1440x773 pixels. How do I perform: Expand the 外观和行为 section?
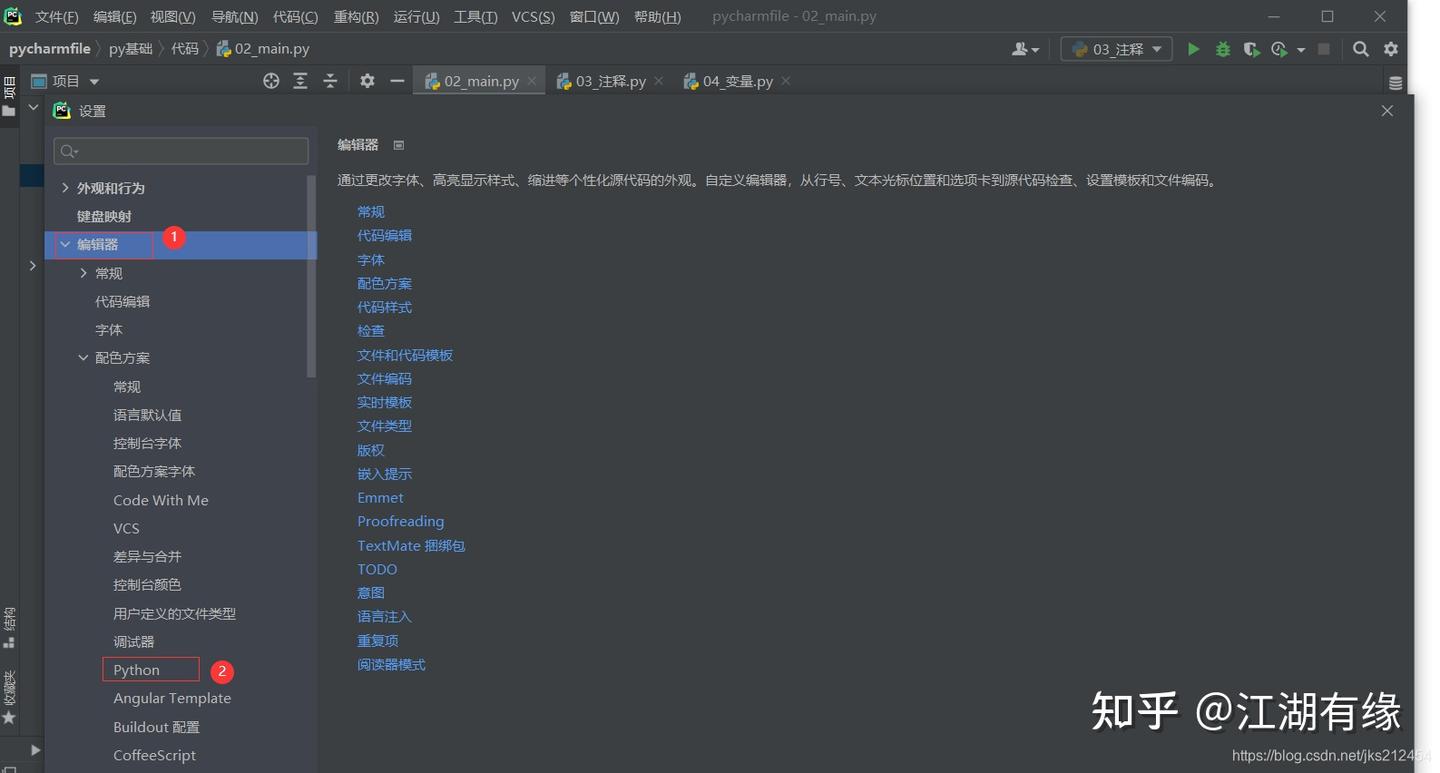[66, 187]
